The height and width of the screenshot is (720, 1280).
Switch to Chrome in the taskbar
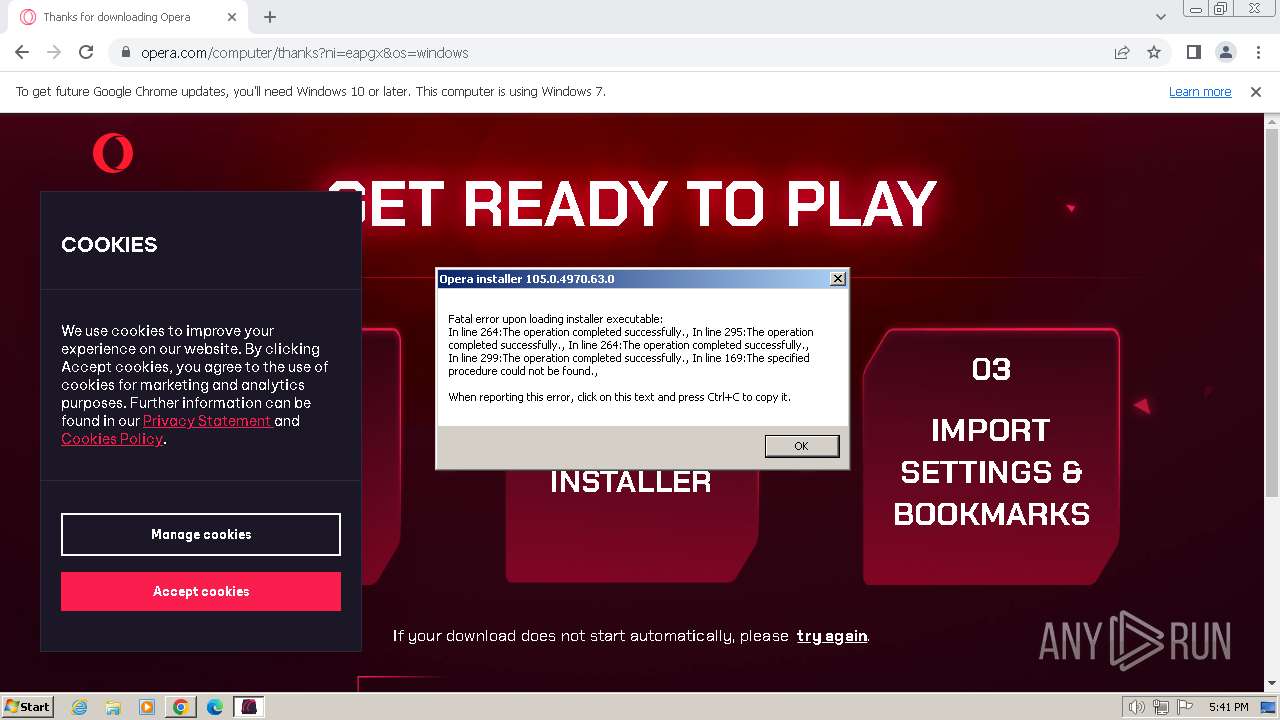pos(181,707)
